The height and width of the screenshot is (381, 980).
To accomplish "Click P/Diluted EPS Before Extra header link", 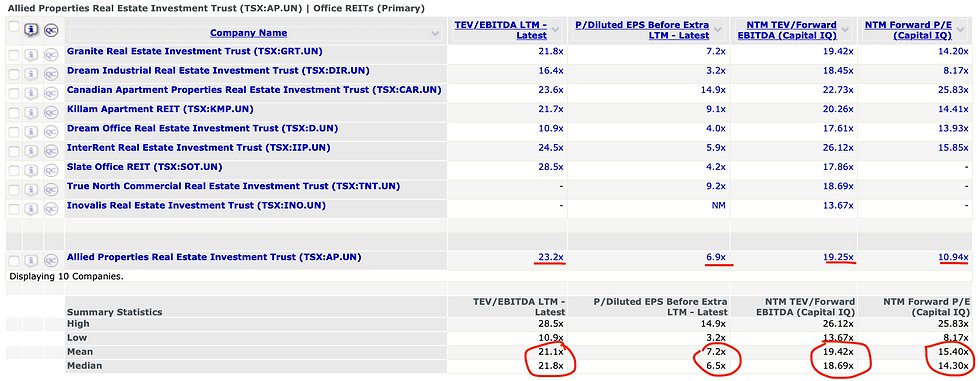I will point(642,30).
